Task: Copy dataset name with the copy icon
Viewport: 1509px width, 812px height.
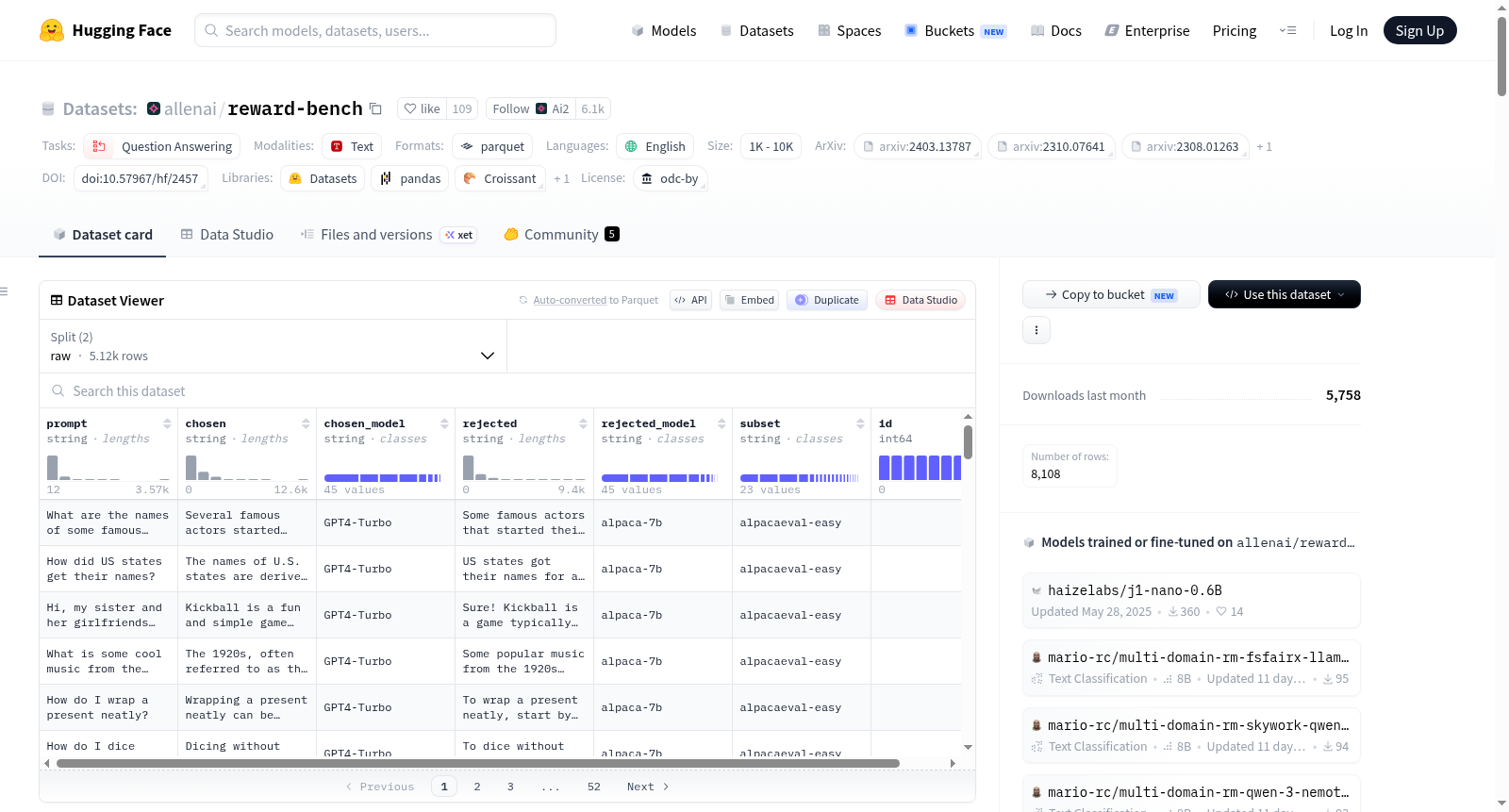Action: tap(375, 108)
